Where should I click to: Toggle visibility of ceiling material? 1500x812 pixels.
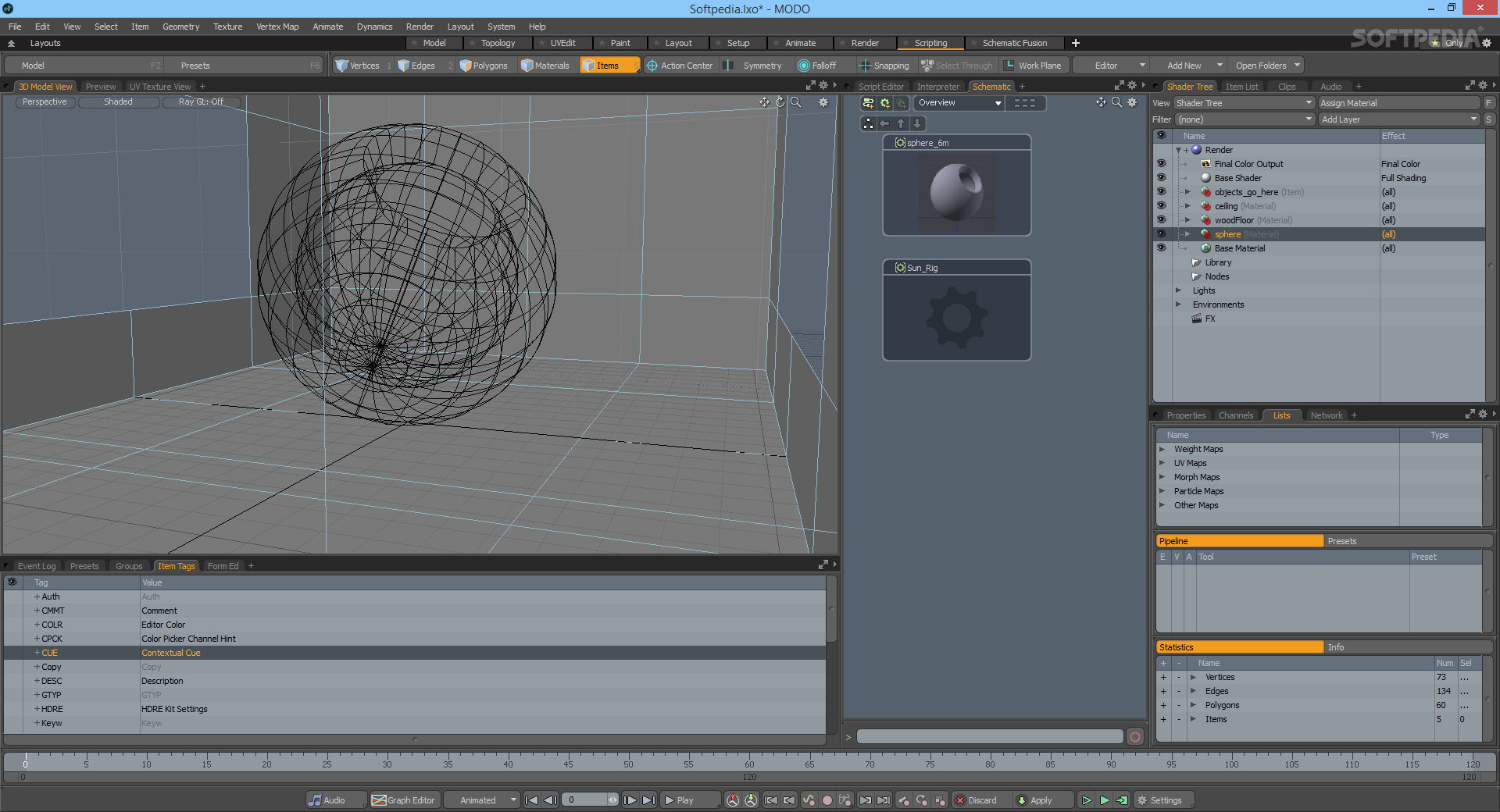[1161, 206]
